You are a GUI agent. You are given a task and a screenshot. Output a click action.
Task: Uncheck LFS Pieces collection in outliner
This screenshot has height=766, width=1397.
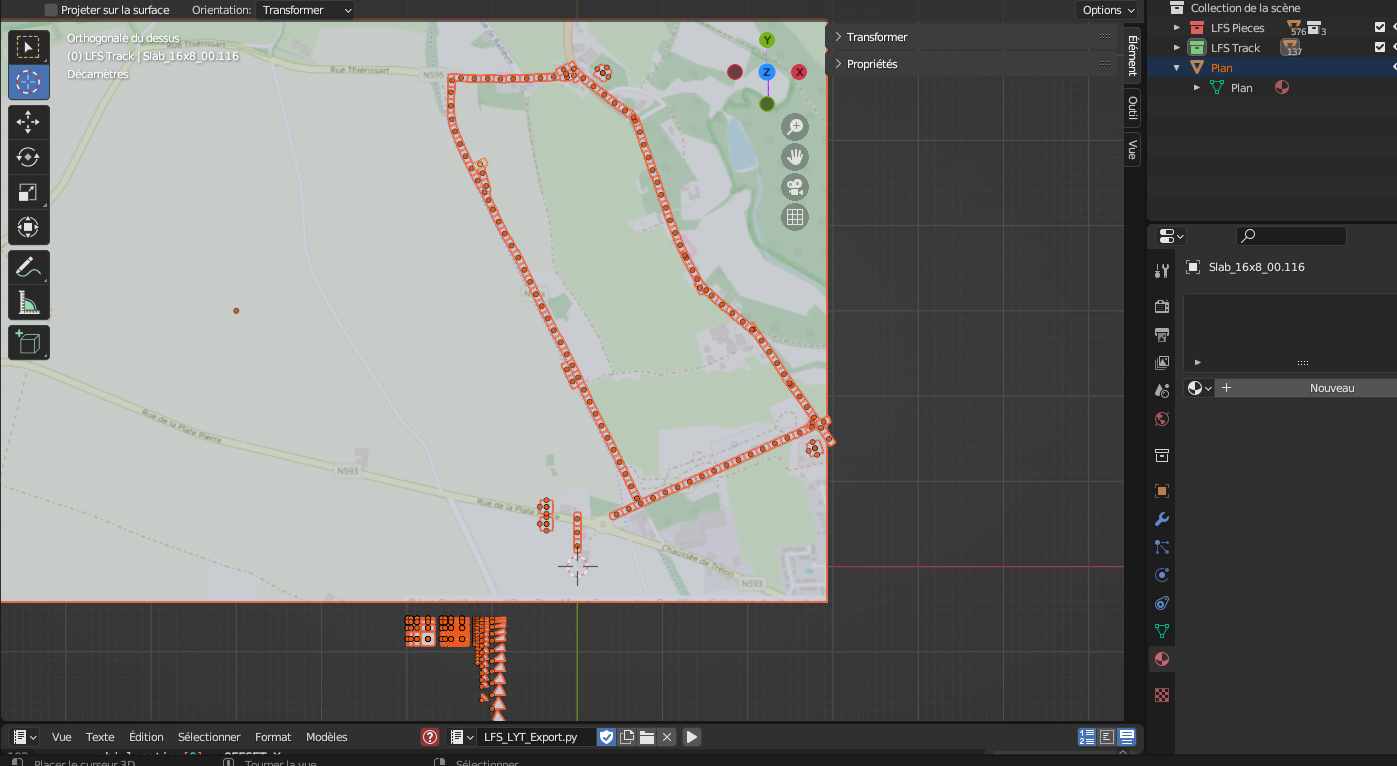1380,28
